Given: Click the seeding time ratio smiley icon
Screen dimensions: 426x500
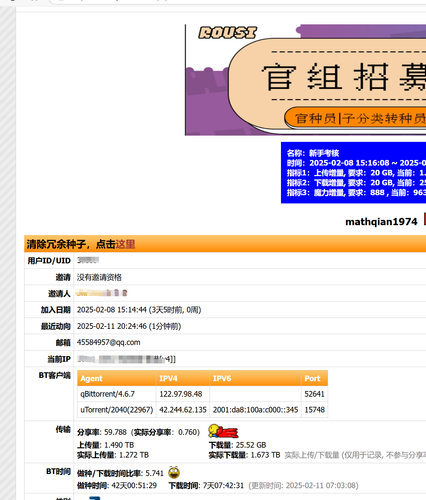Looking at the screenshot, I should (174, 472).
